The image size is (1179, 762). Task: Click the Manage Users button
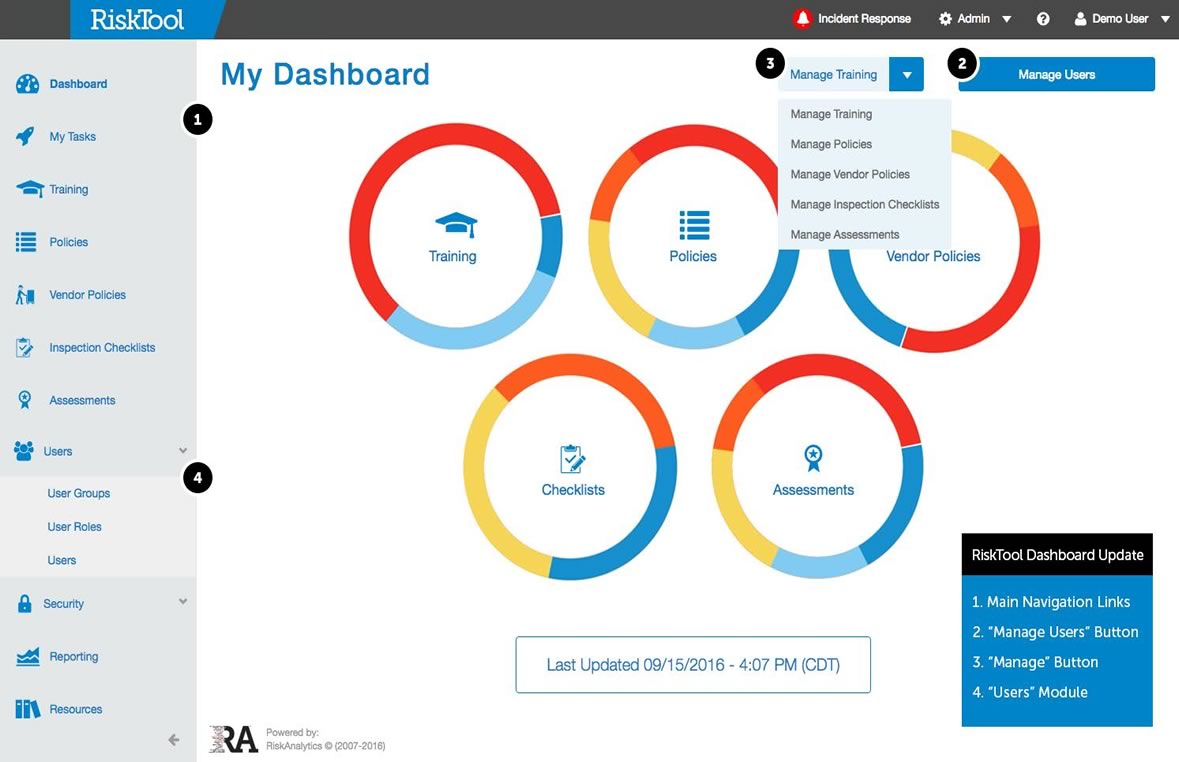pos(1056,74)
